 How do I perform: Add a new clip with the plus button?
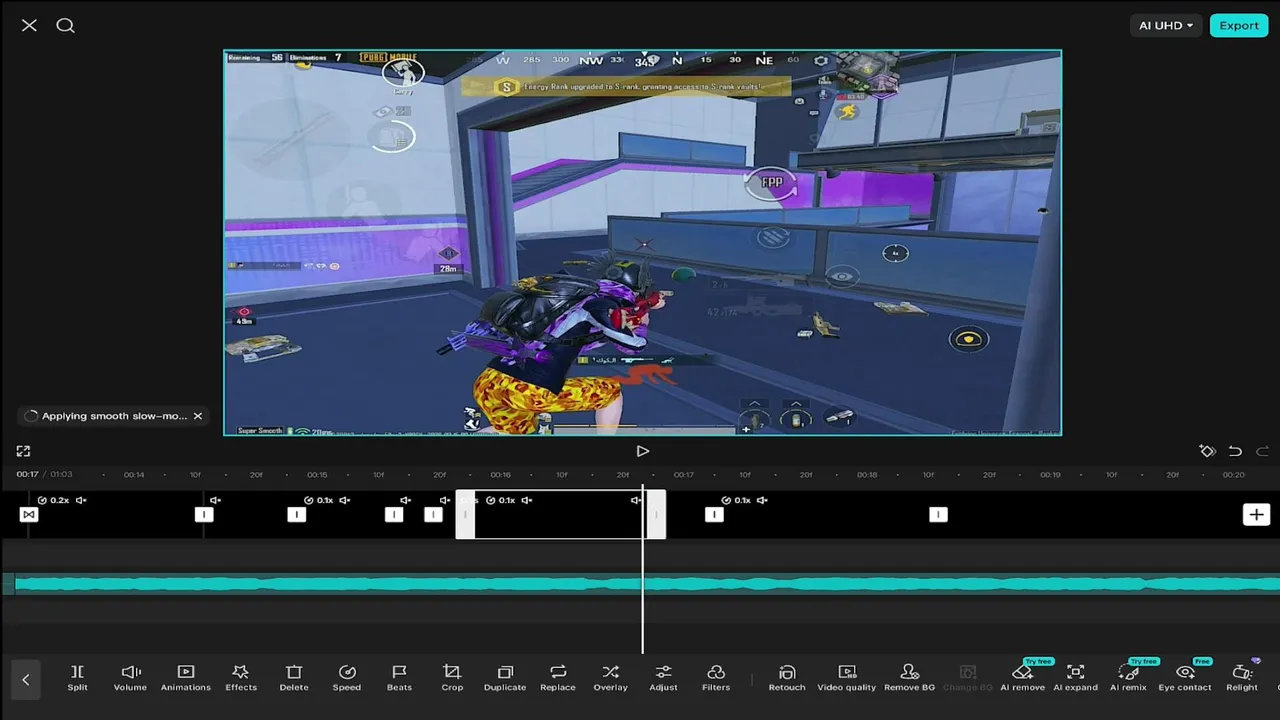[1256, 514]
